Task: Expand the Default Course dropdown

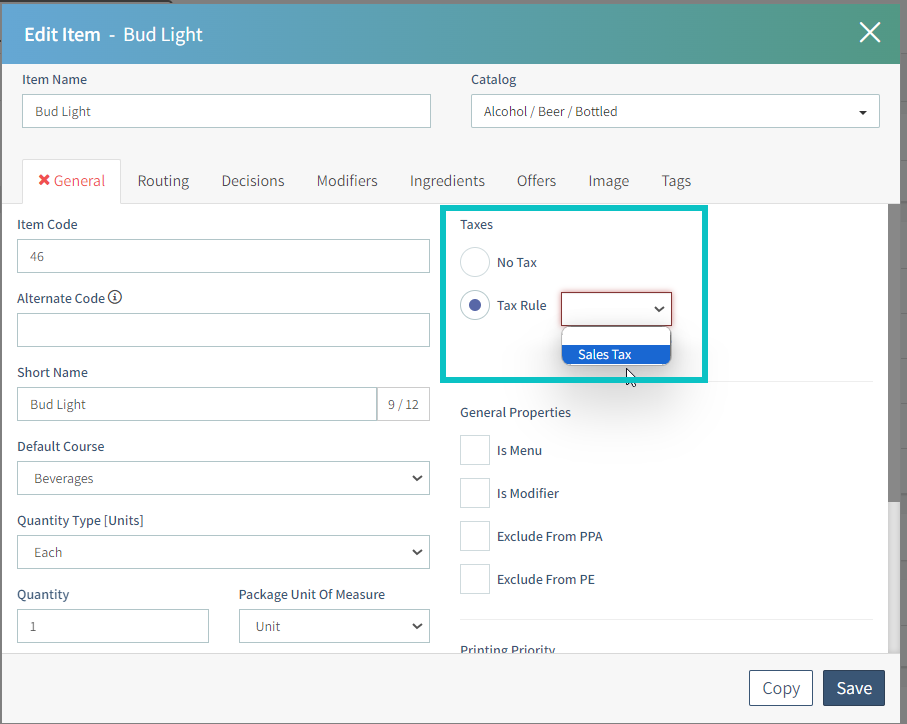Action: (x=223, y=479)
